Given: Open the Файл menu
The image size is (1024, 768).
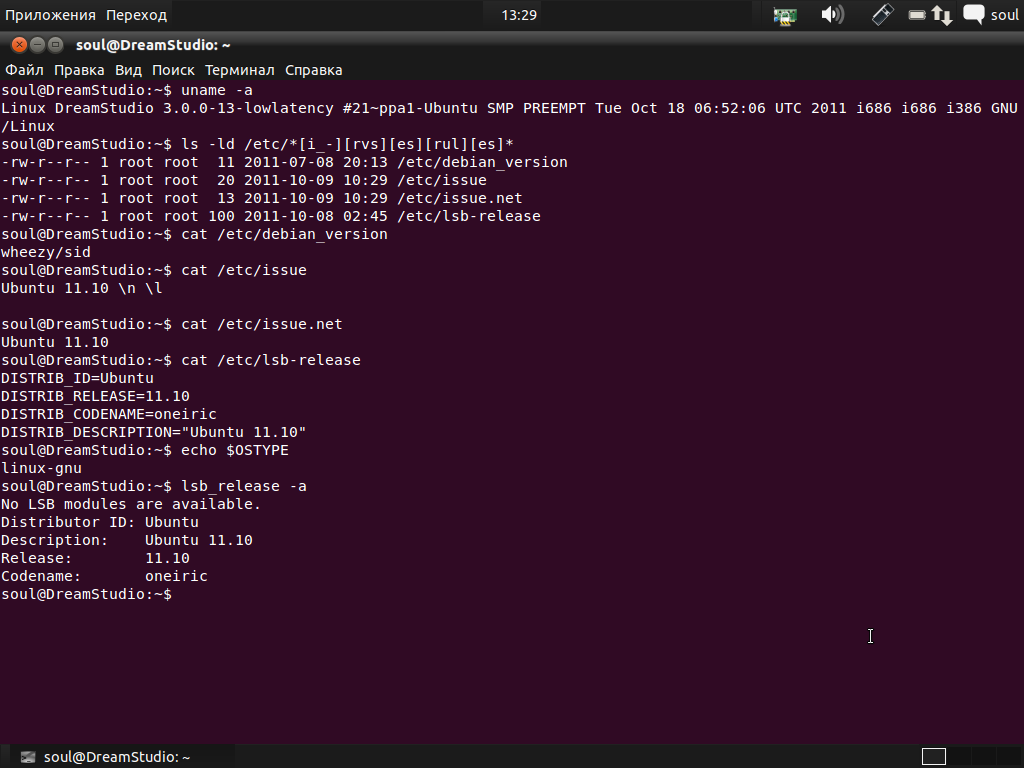Looking at the screenshot, I should pos(24,70).
